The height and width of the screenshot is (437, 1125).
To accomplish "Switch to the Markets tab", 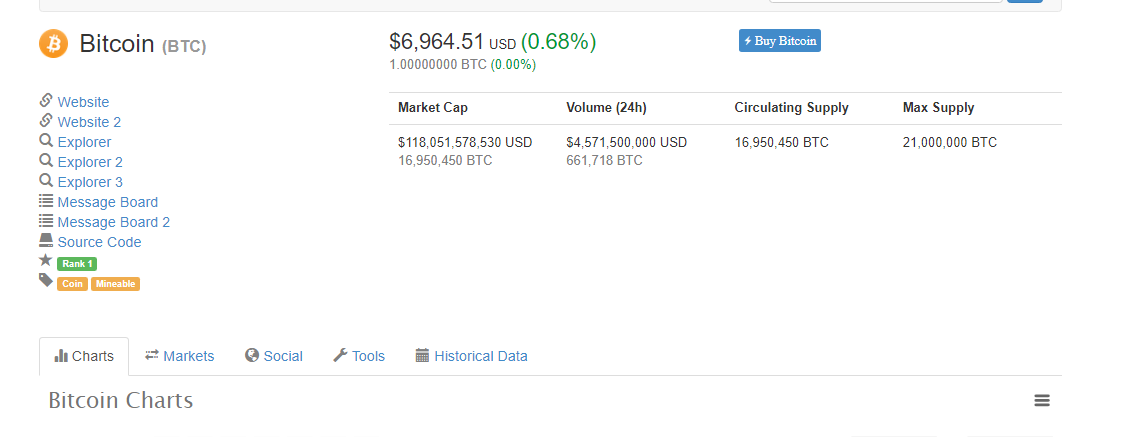I will tap(179, 356).
